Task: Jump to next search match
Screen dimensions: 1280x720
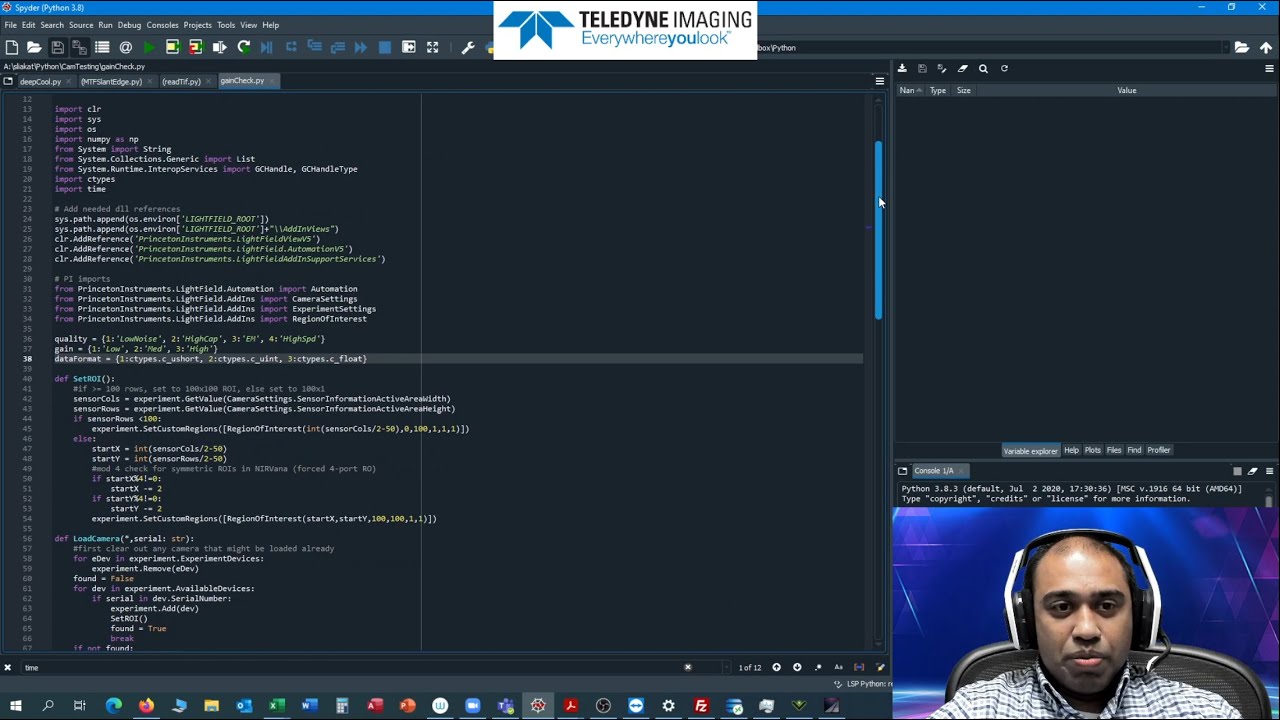Action: pos(797,667)
